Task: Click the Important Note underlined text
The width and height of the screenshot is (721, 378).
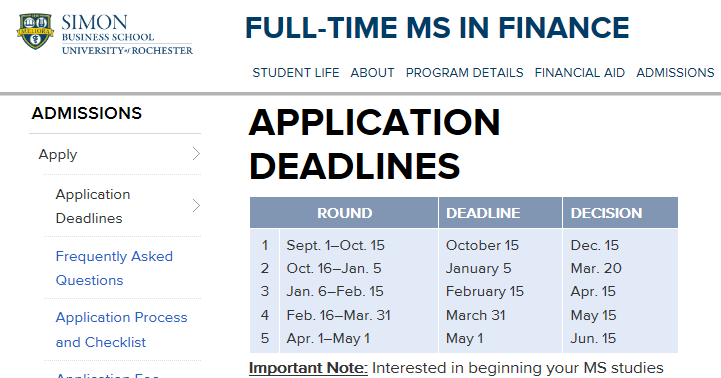Action: tap(308, 368)
